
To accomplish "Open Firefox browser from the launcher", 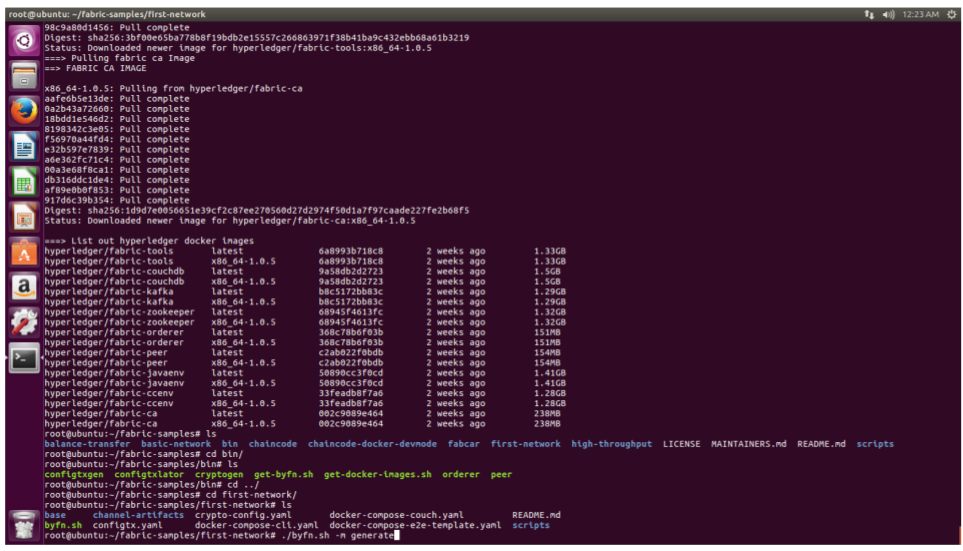I will [24, 111].
